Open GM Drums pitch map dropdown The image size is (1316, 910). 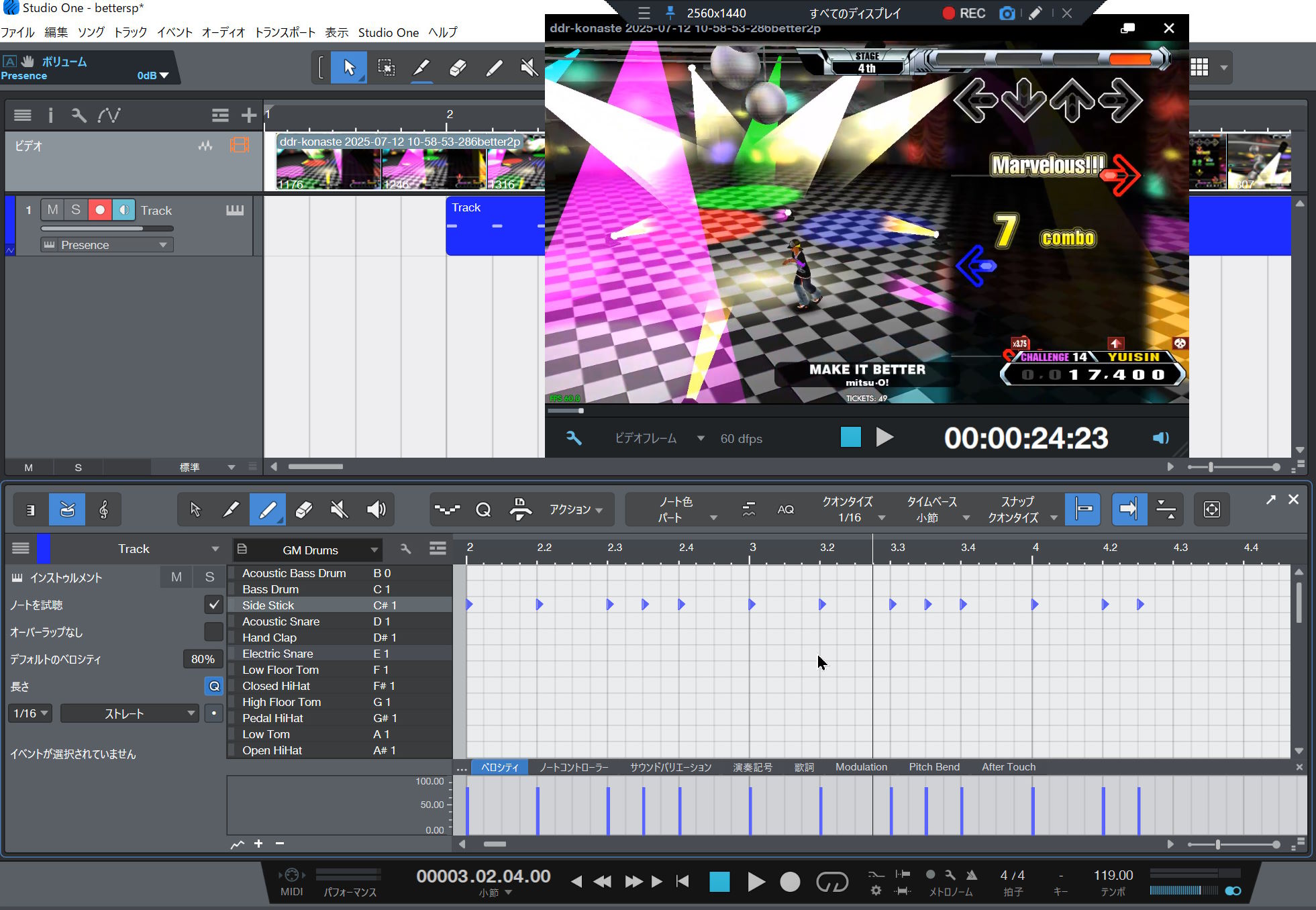click(308, 550)
